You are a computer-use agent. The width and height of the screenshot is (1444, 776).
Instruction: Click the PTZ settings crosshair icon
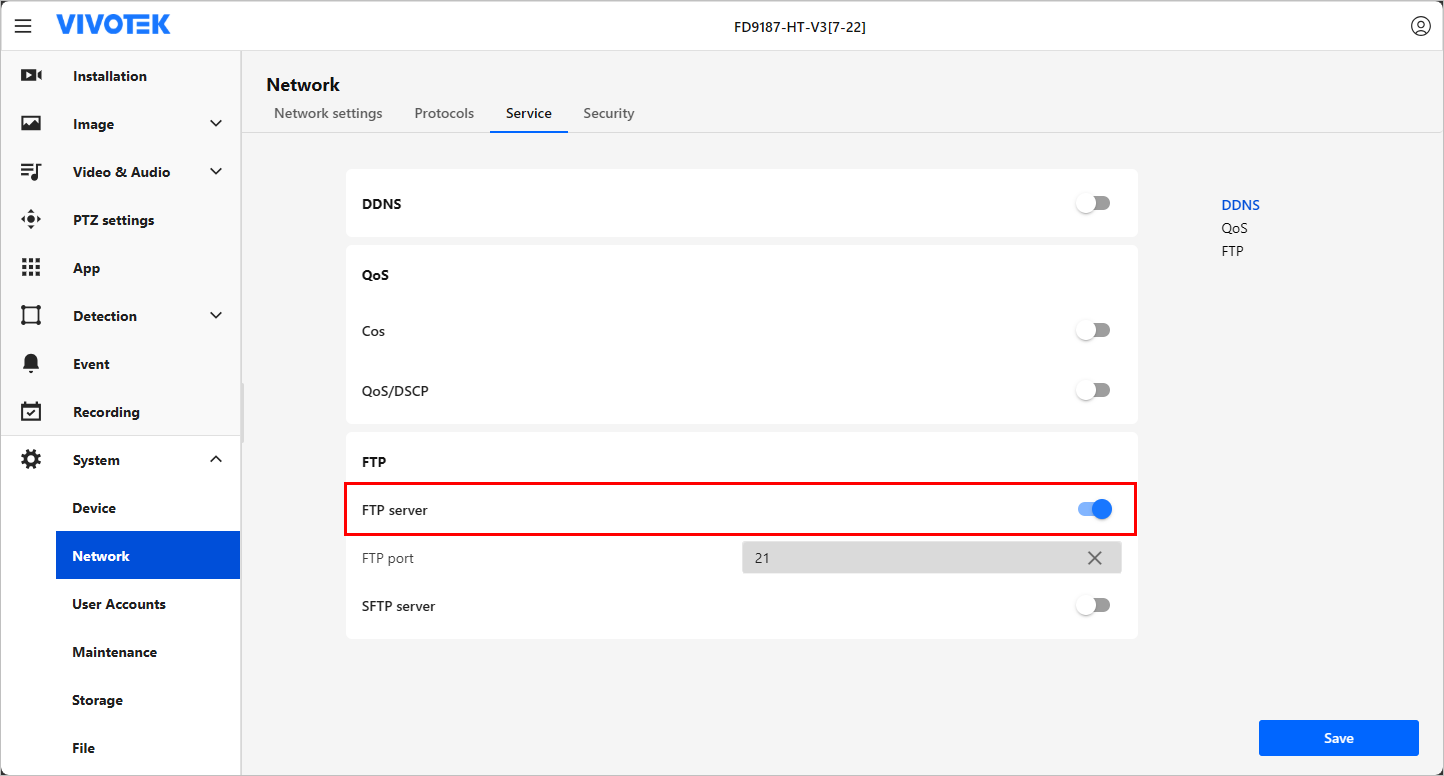click(x=31, y=220)
